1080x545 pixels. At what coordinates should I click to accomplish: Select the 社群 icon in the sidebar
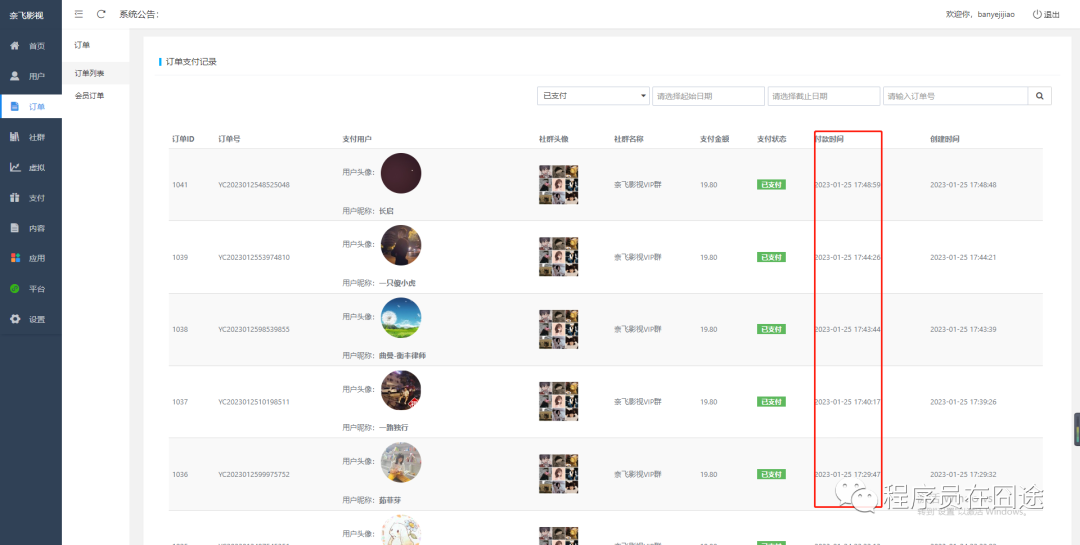pos(15,137)
